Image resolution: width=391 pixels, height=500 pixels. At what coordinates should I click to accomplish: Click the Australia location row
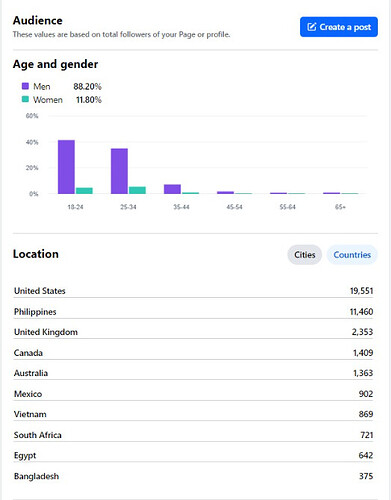point(193,373)
